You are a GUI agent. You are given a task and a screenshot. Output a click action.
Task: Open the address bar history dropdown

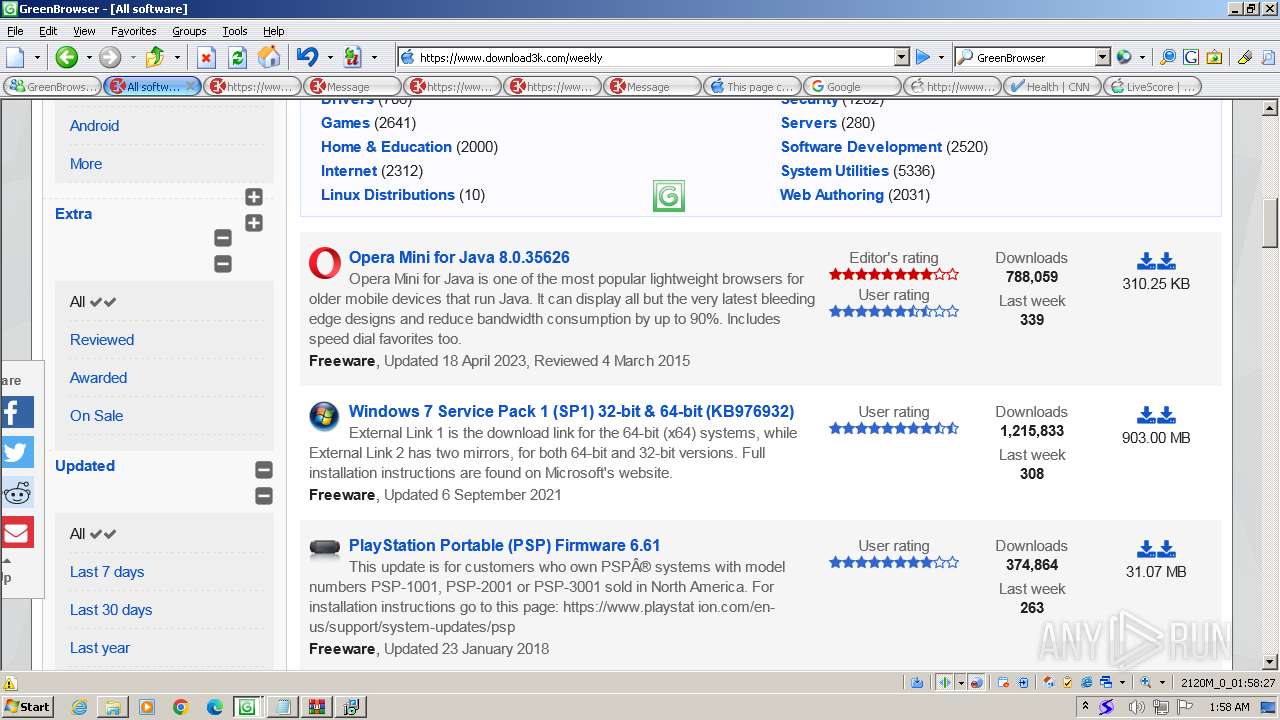[901, 57]
